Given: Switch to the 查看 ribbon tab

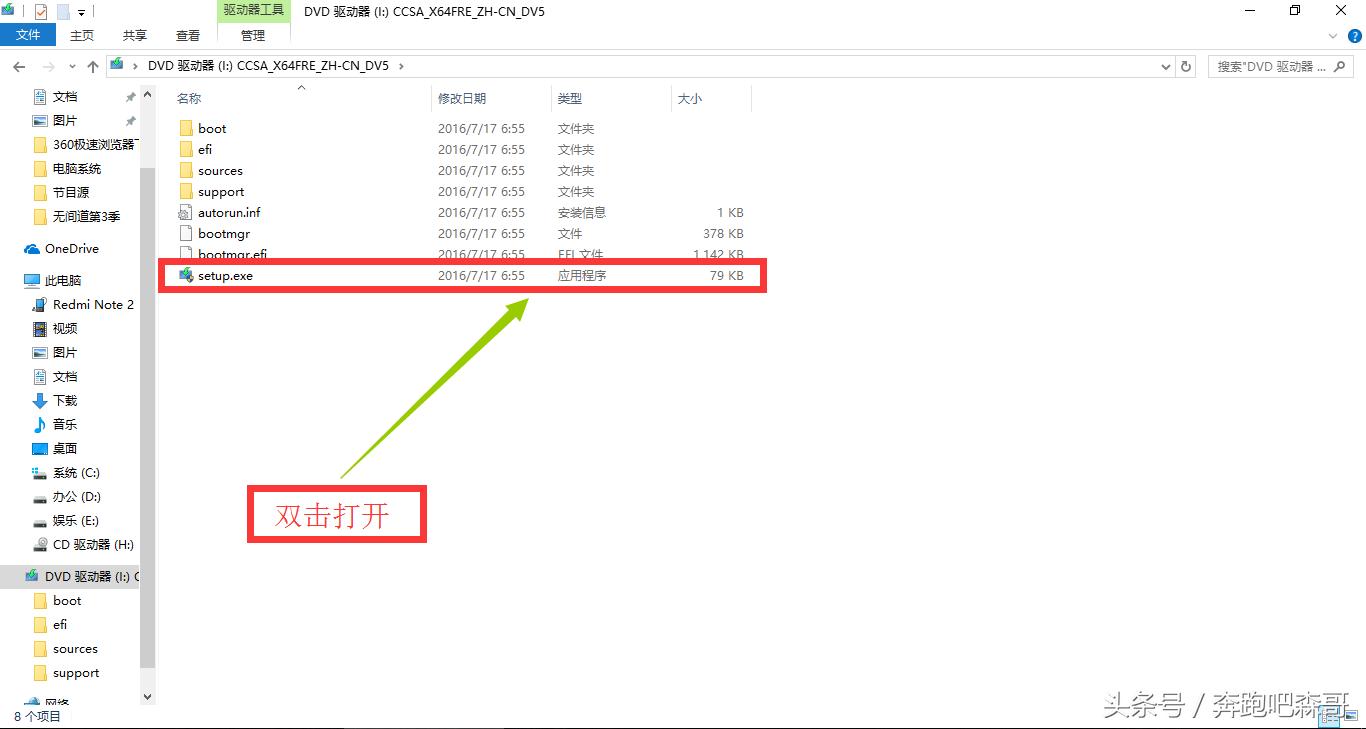Looking at the screenshot, I should (187, 34).
